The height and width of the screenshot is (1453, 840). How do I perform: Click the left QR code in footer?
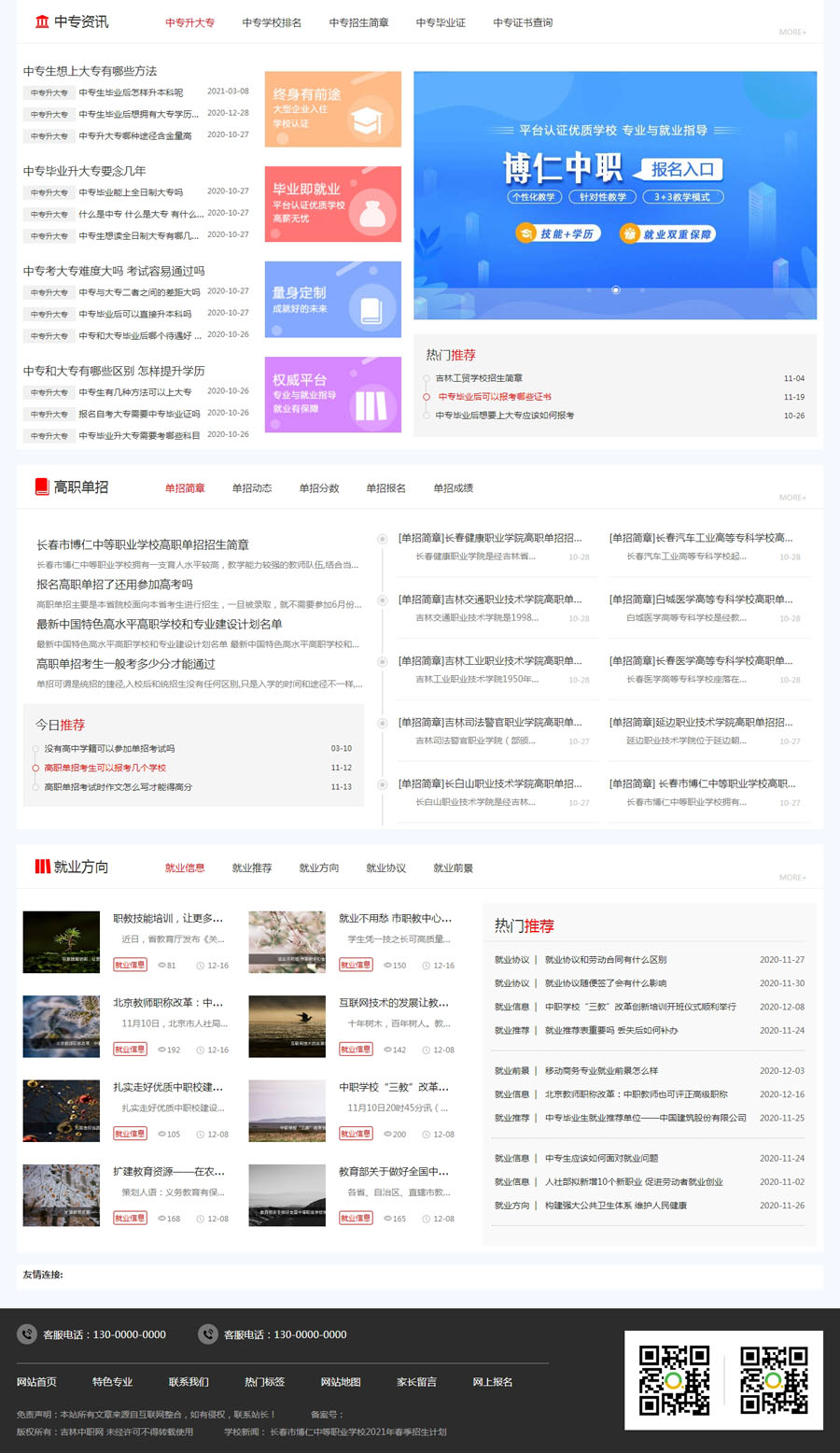[674, 1380]
